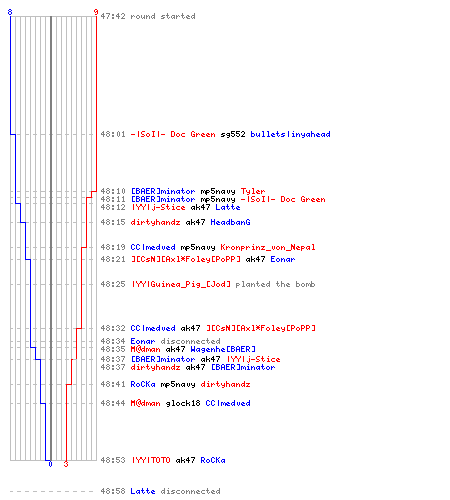Click the blue final count 0 label
The width and height of the screenshot is (450, 500).
50,464
